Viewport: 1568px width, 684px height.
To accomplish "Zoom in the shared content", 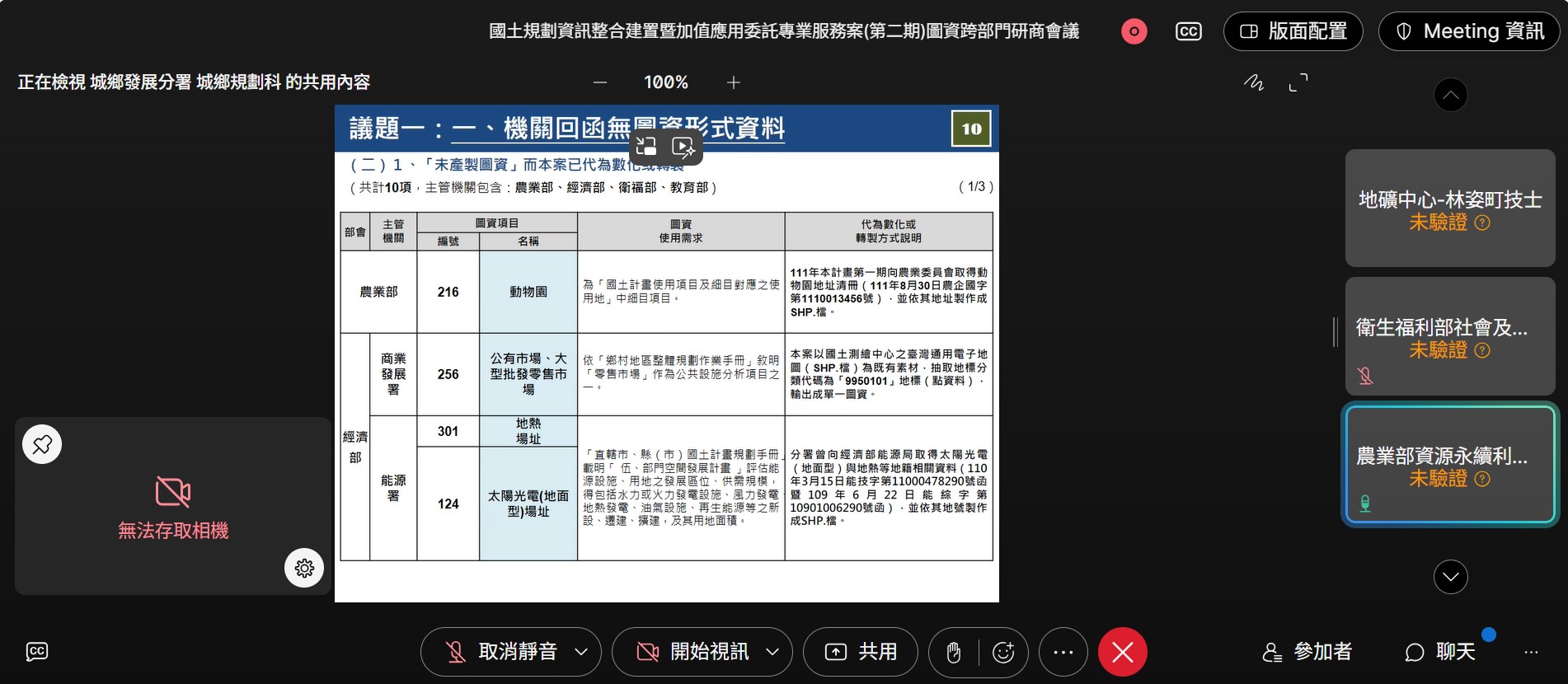I will (x=734, y=82).
